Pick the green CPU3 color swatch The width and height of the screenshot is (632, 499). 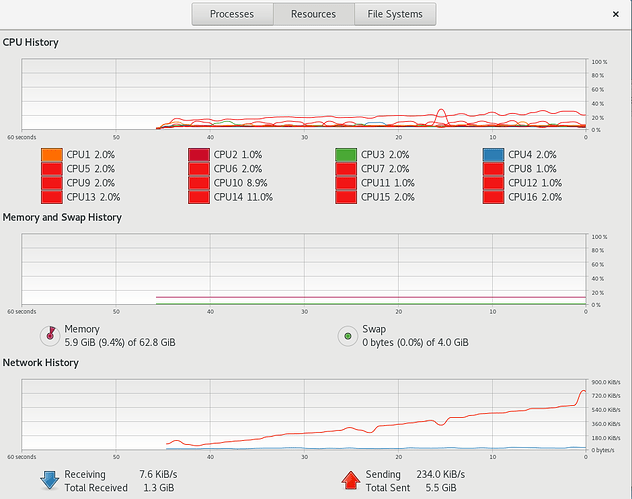point(346,155)
